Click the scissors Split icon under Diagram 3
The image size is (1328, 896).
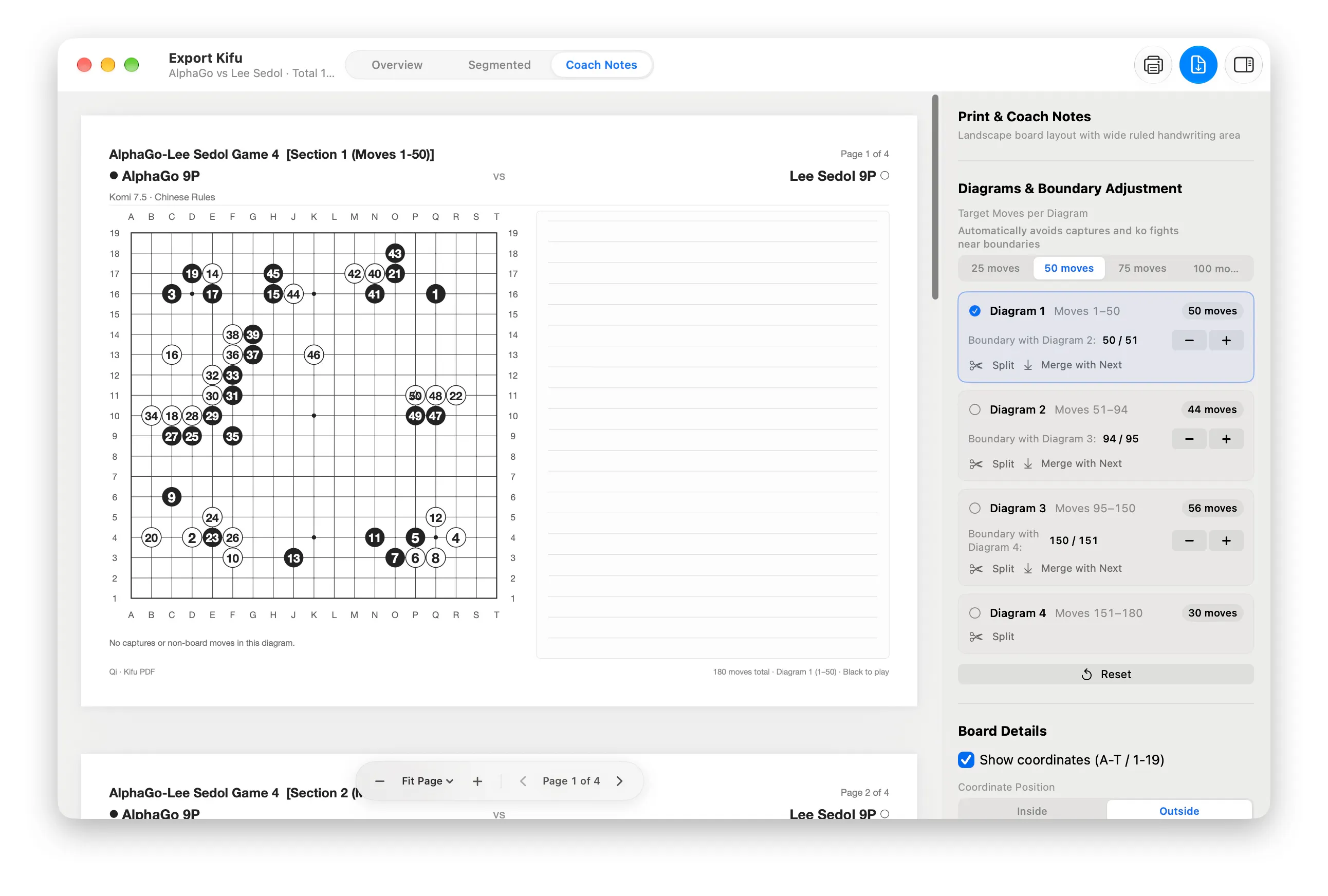976,569
